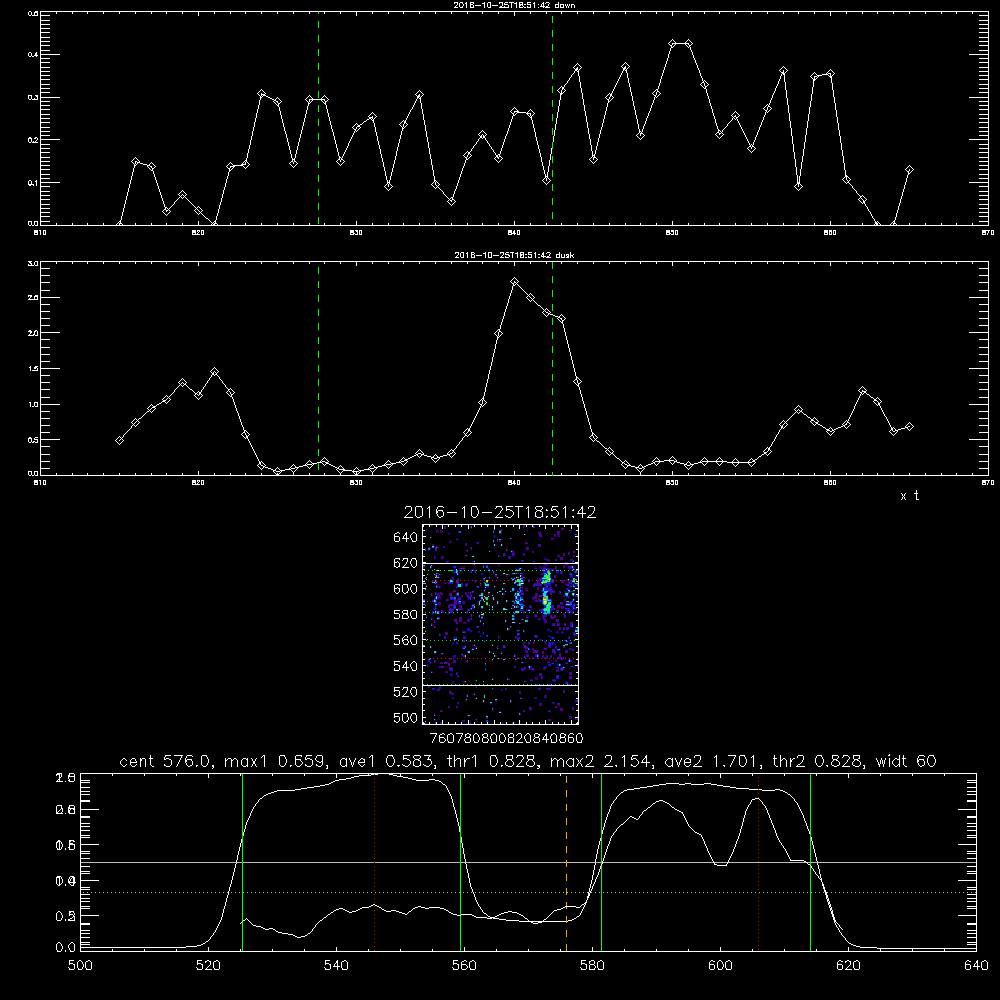The image size is (1000, 1000).
Task: Click the 'x t' label below dusk plot
Action: [909, 496]
